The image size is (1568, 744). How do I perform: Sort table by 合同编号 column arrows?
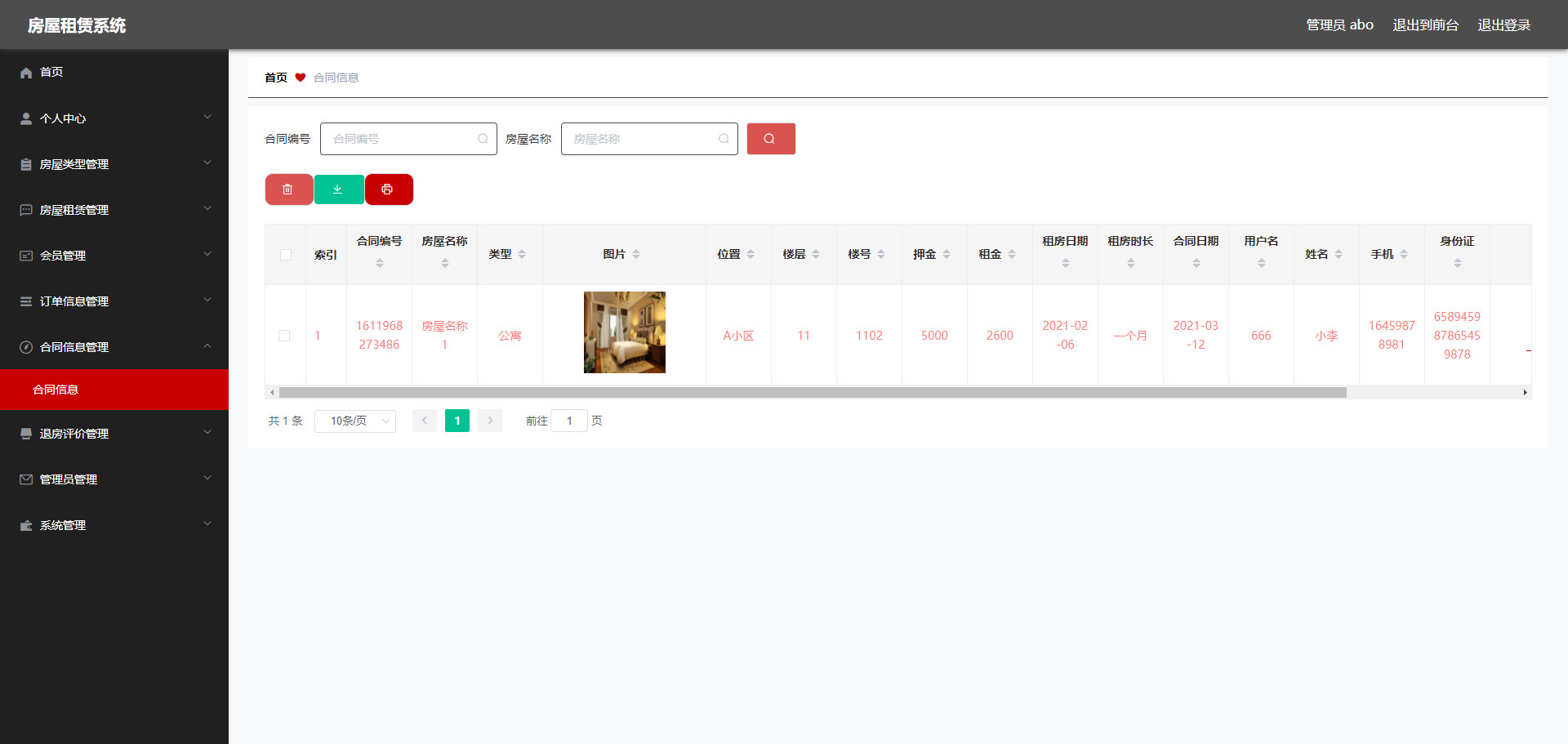[380, 263]
